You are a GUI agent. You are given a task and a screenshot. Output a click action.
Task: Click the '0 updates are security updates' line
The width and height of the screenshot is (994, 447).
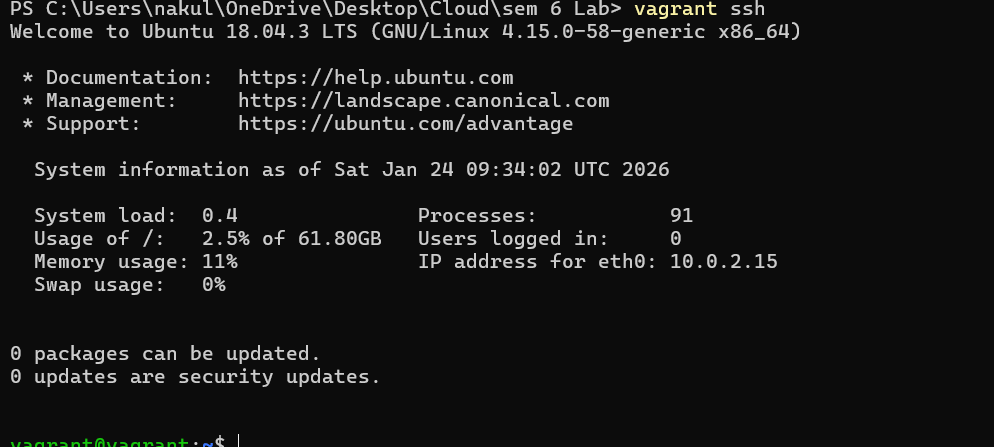coord(195,377)
